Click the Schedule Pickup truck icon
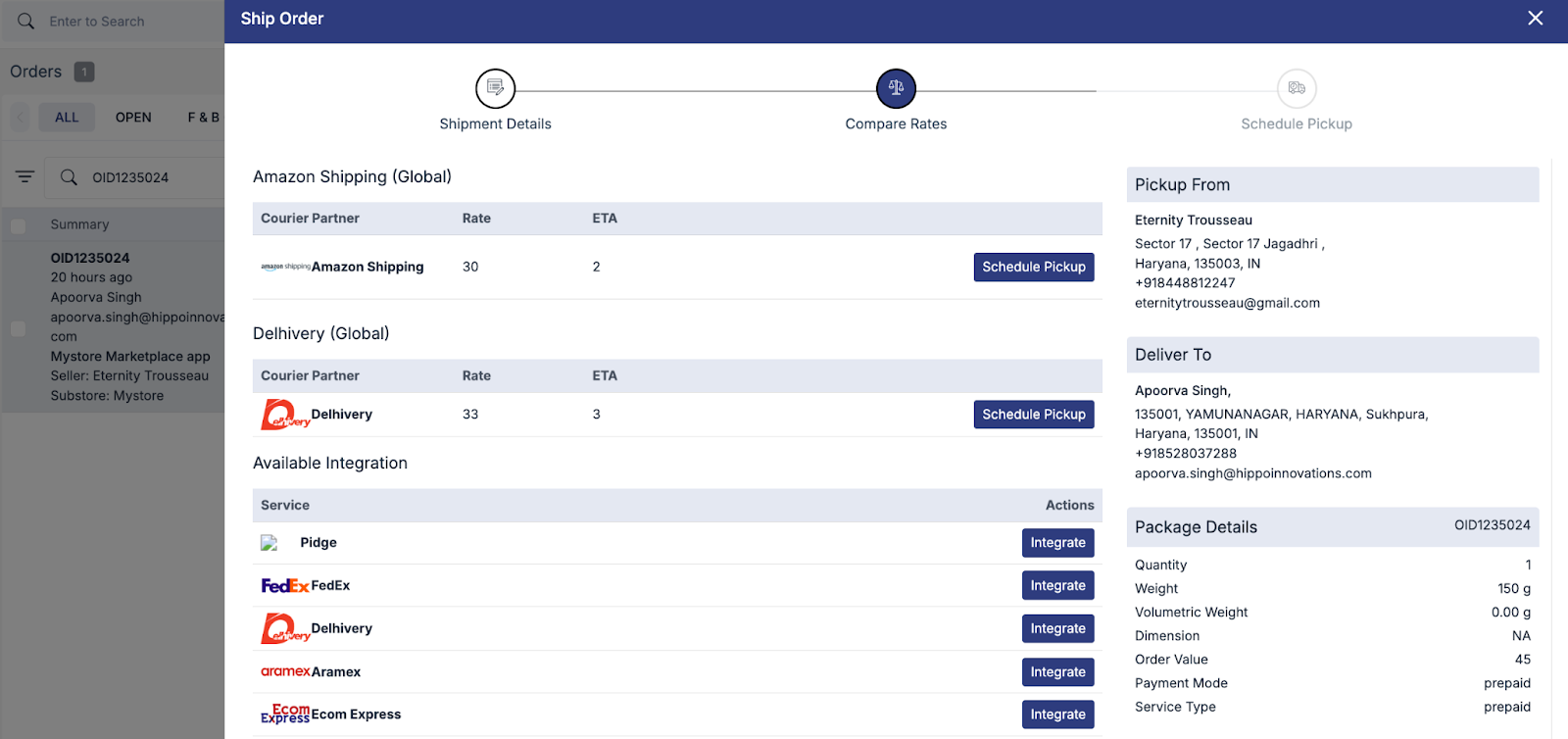The height and width of the screenshot is (739, 1568). coord(1296,88)
